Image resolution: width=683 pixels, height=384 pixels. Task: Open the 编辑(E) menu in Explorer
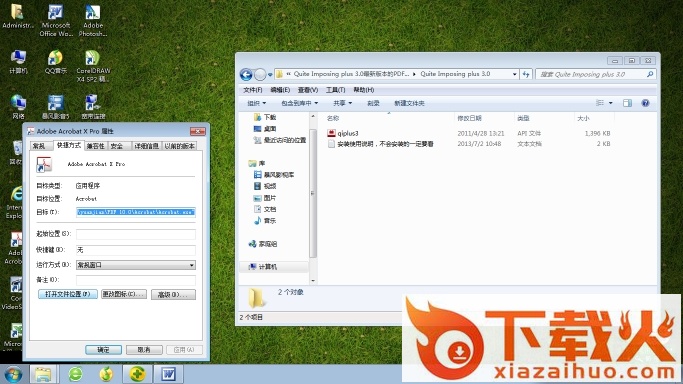[280, 90]
